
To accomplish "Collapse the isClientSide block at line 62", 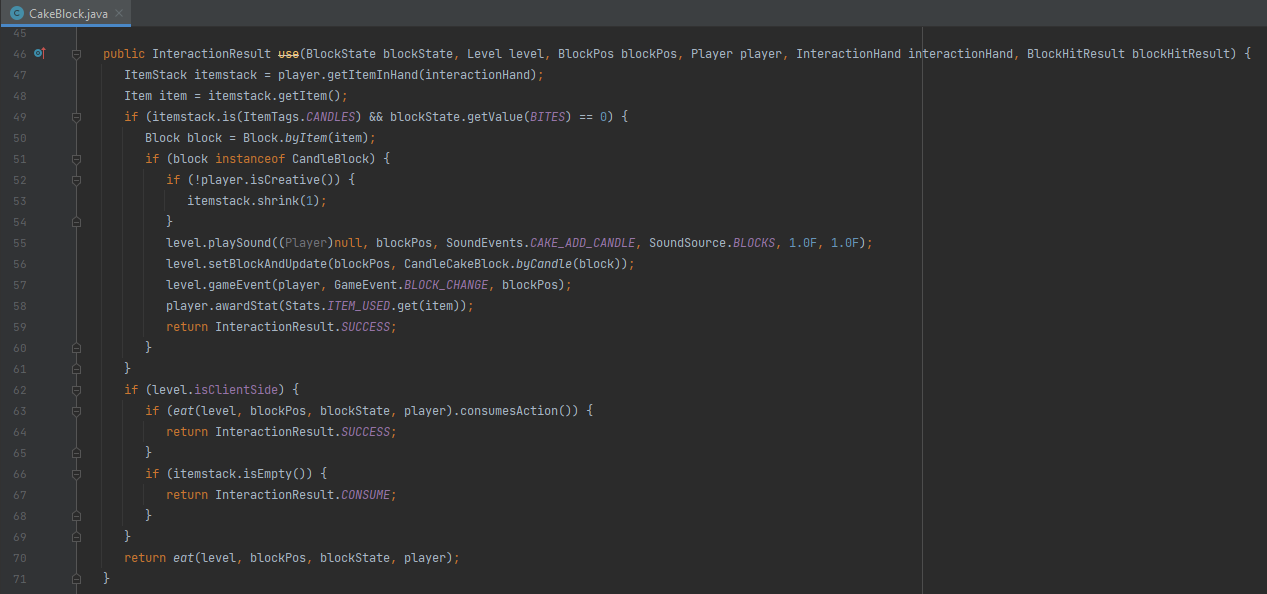I will click(x=76, y=390).
